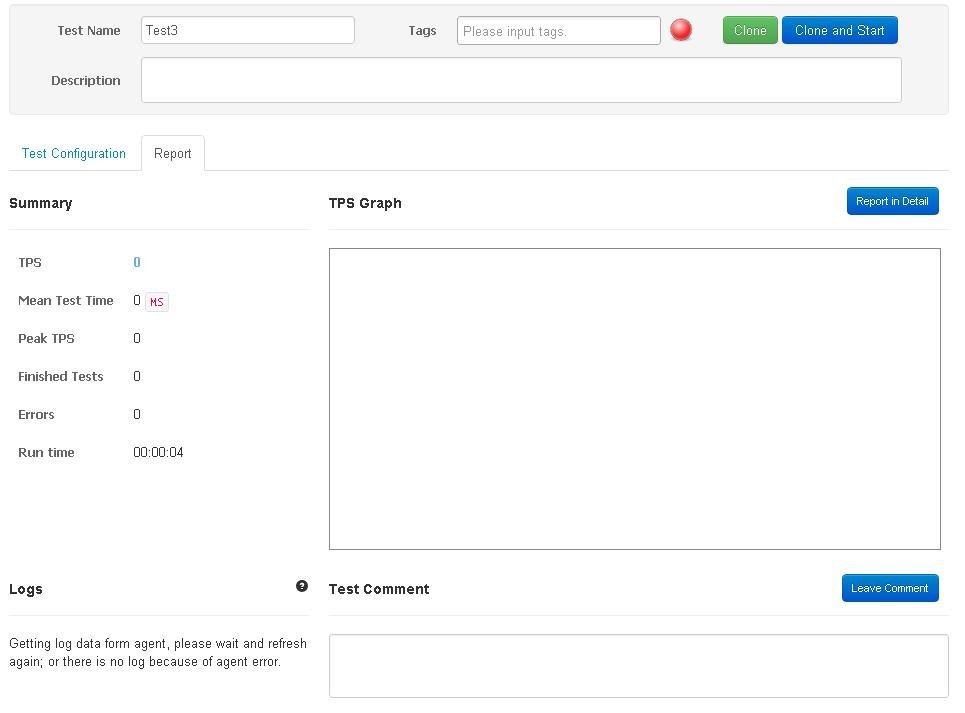Click the green Clone button
965x713 pixels.
pos(750,30)
